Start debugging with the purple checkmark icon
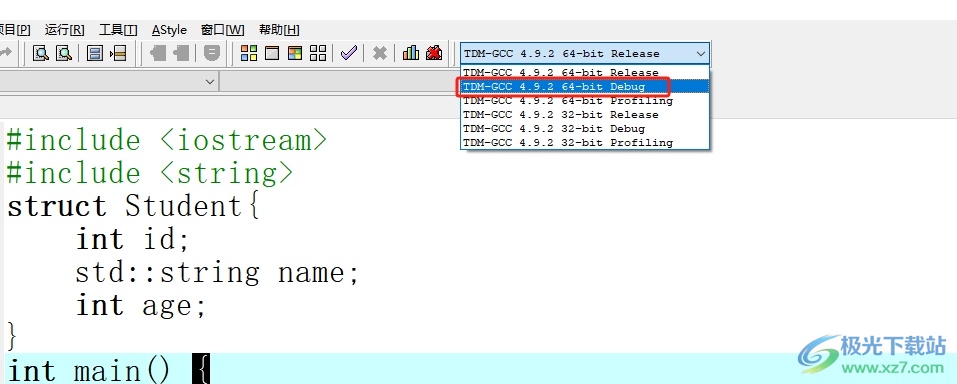This screenshot has height=384, width=957. point(348,53)
